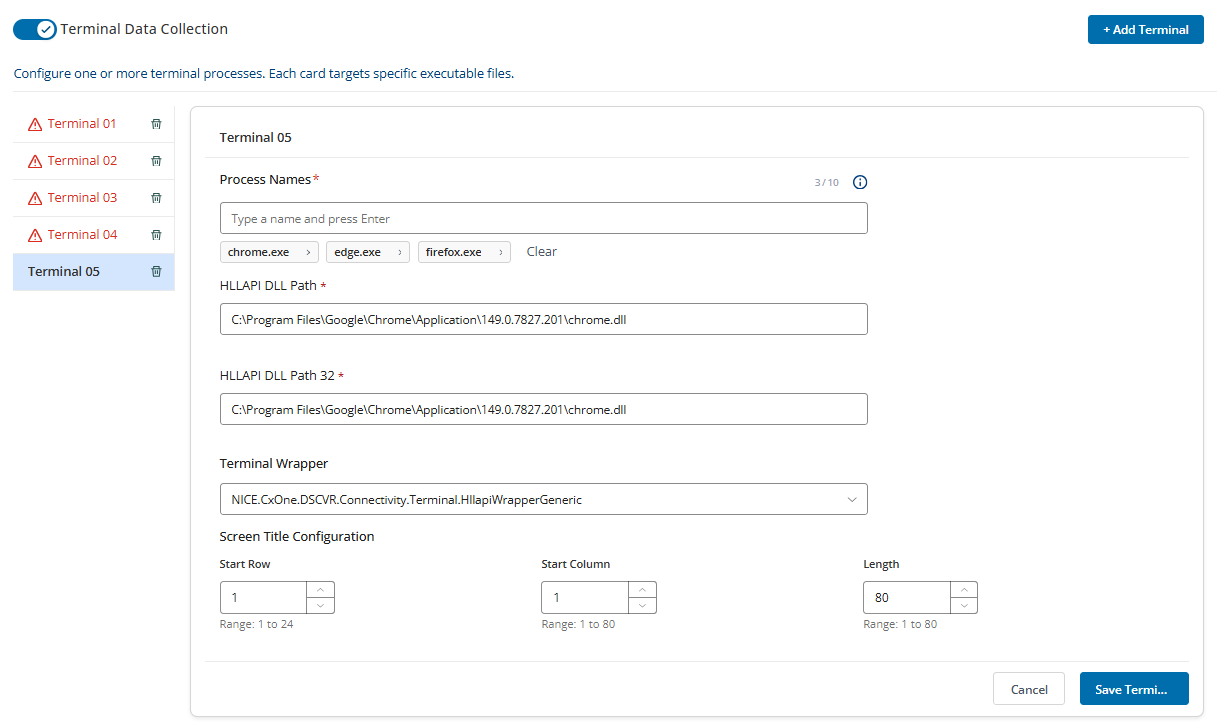Increase the Length value
The width and height of the screenshot is (1217, 726).
963,590
